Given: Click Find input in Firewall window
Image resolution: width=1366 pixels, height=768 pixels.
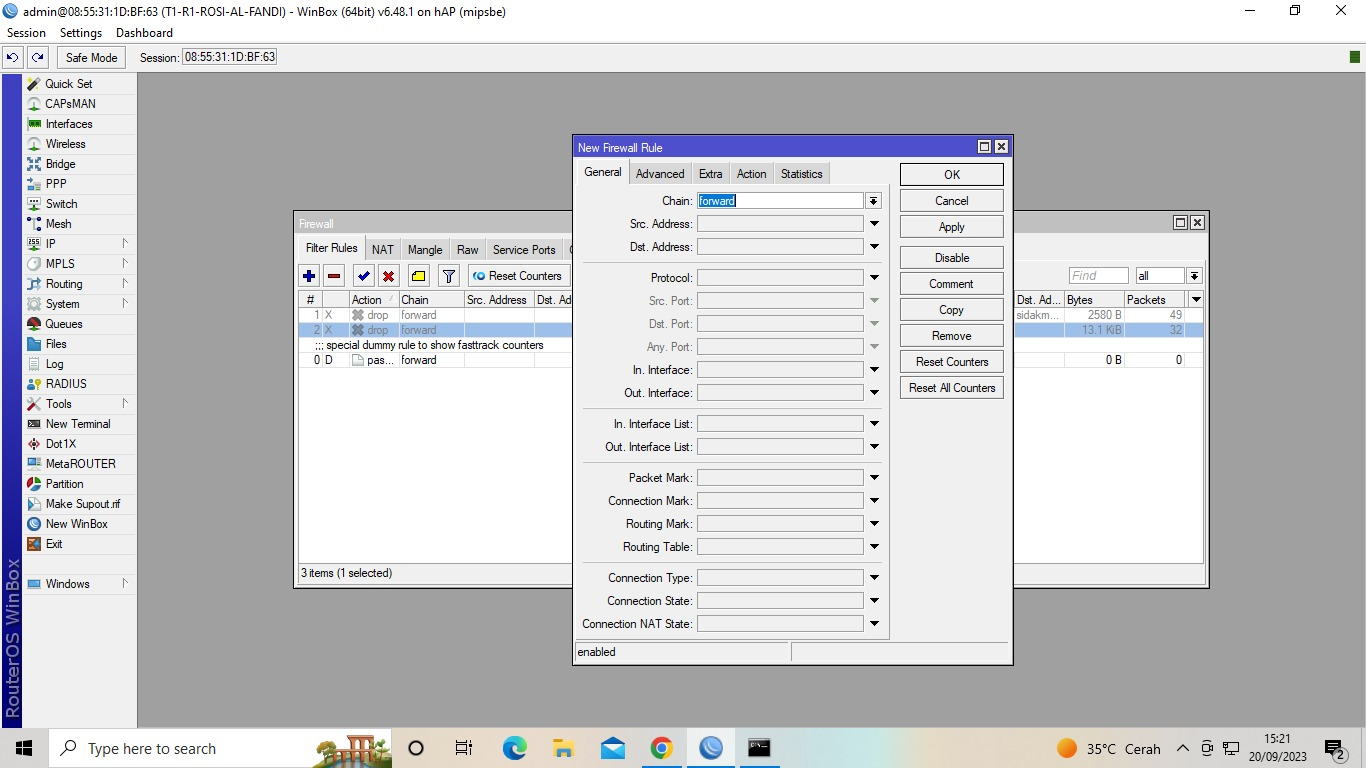Looking at the screenshot, I should 1098,276.
